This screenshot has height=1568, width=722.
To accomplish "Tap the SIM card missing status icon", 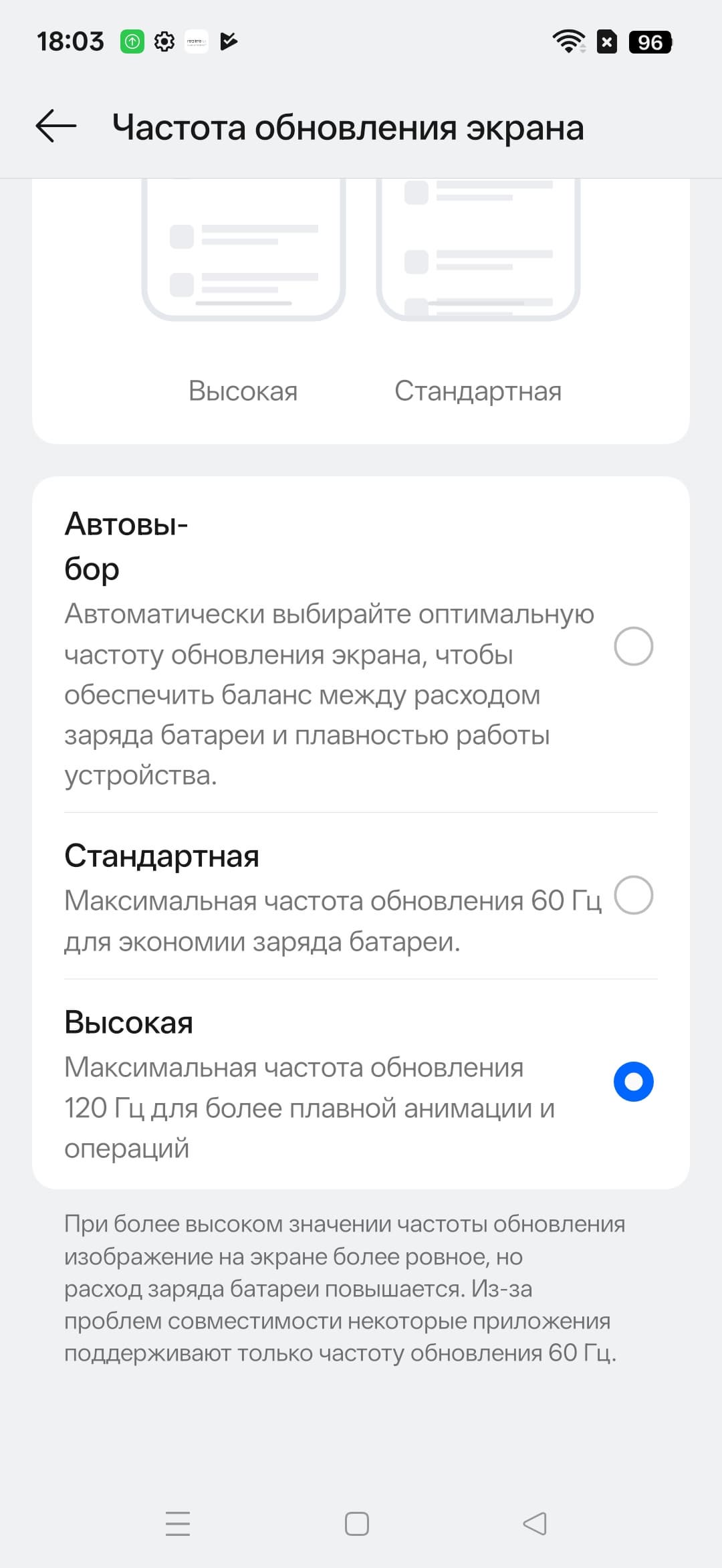I will [606, 42].
